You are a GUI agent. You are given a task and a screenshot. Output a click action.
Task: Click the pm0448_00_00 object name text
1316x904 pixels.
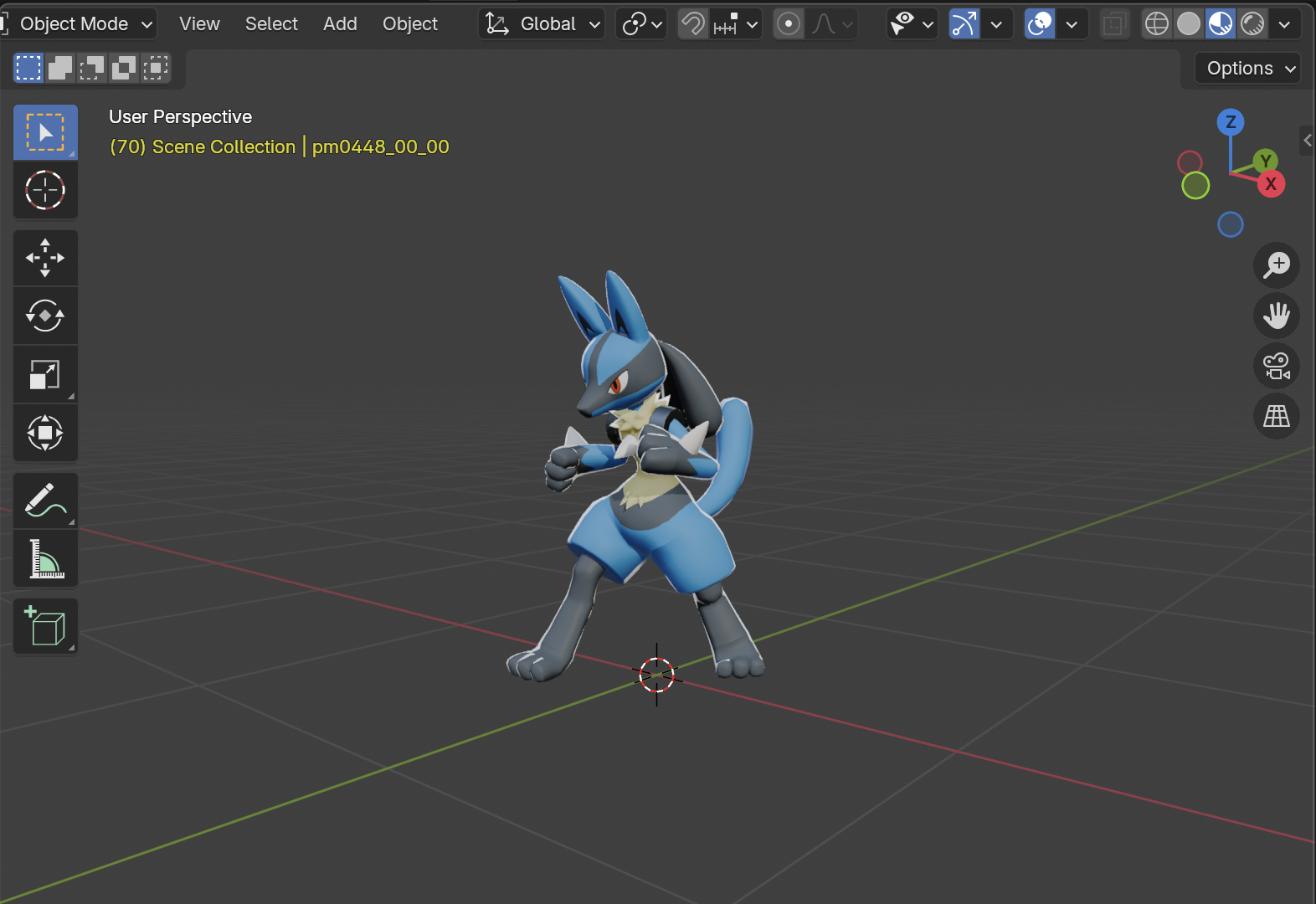[381, 147]
